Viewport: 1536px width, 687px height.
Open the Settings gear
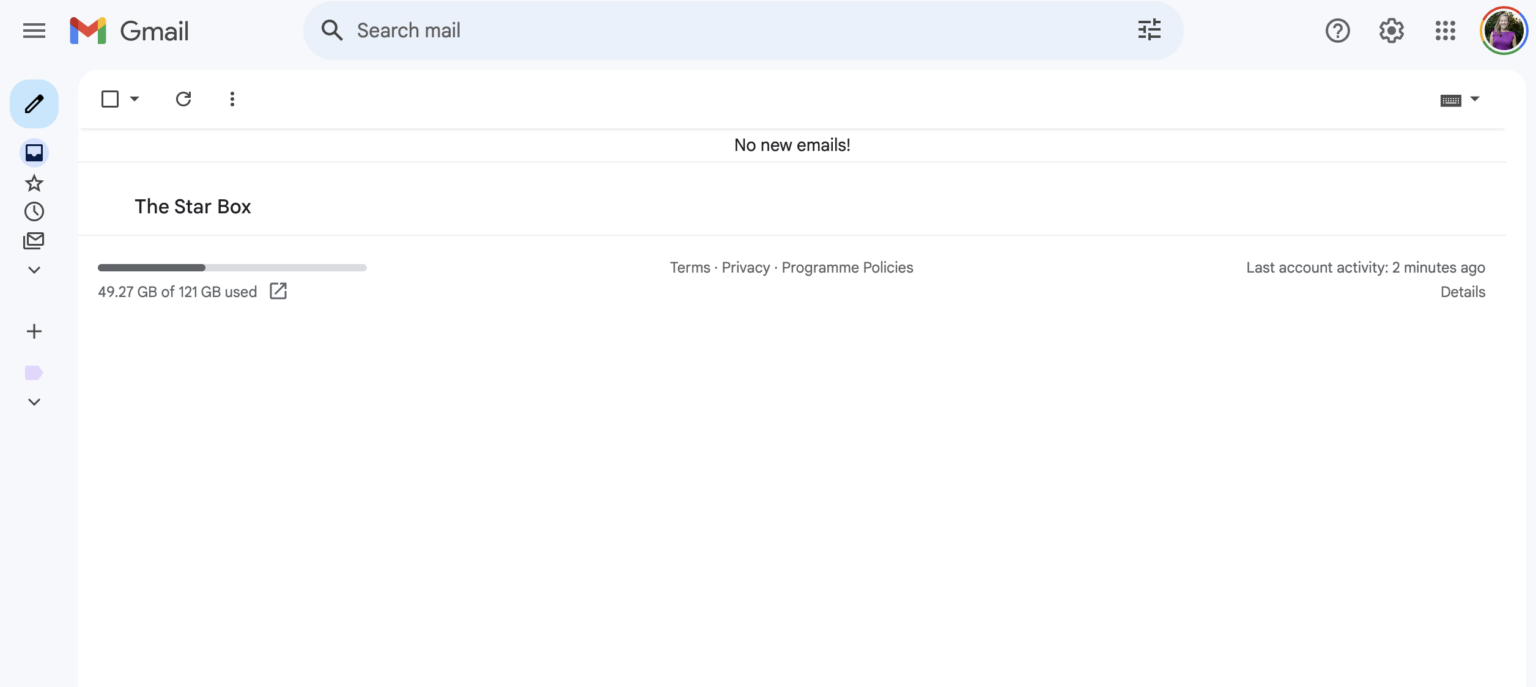1391,31
